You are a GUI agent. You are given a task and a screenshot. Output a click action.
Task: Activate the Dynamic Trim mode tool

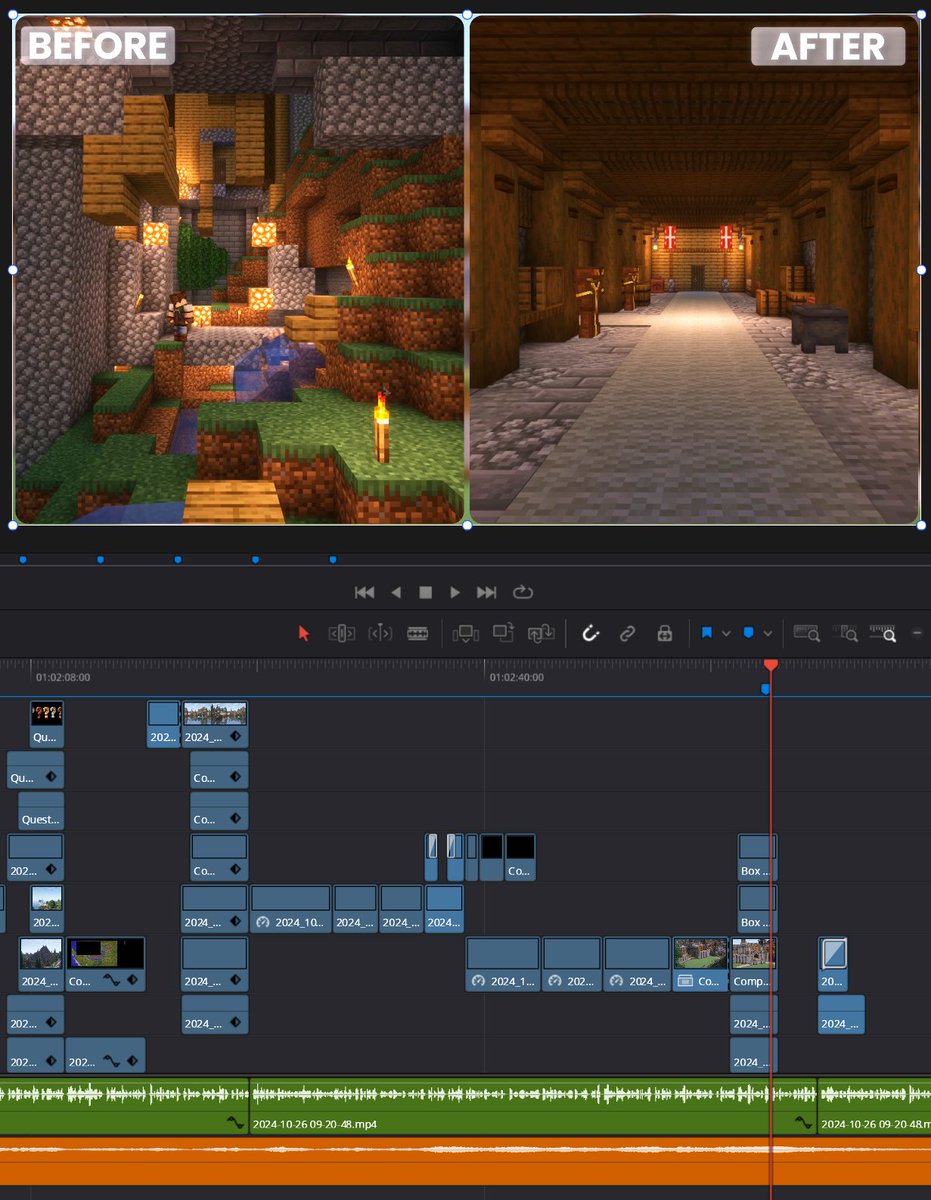[x=380, y=633]
